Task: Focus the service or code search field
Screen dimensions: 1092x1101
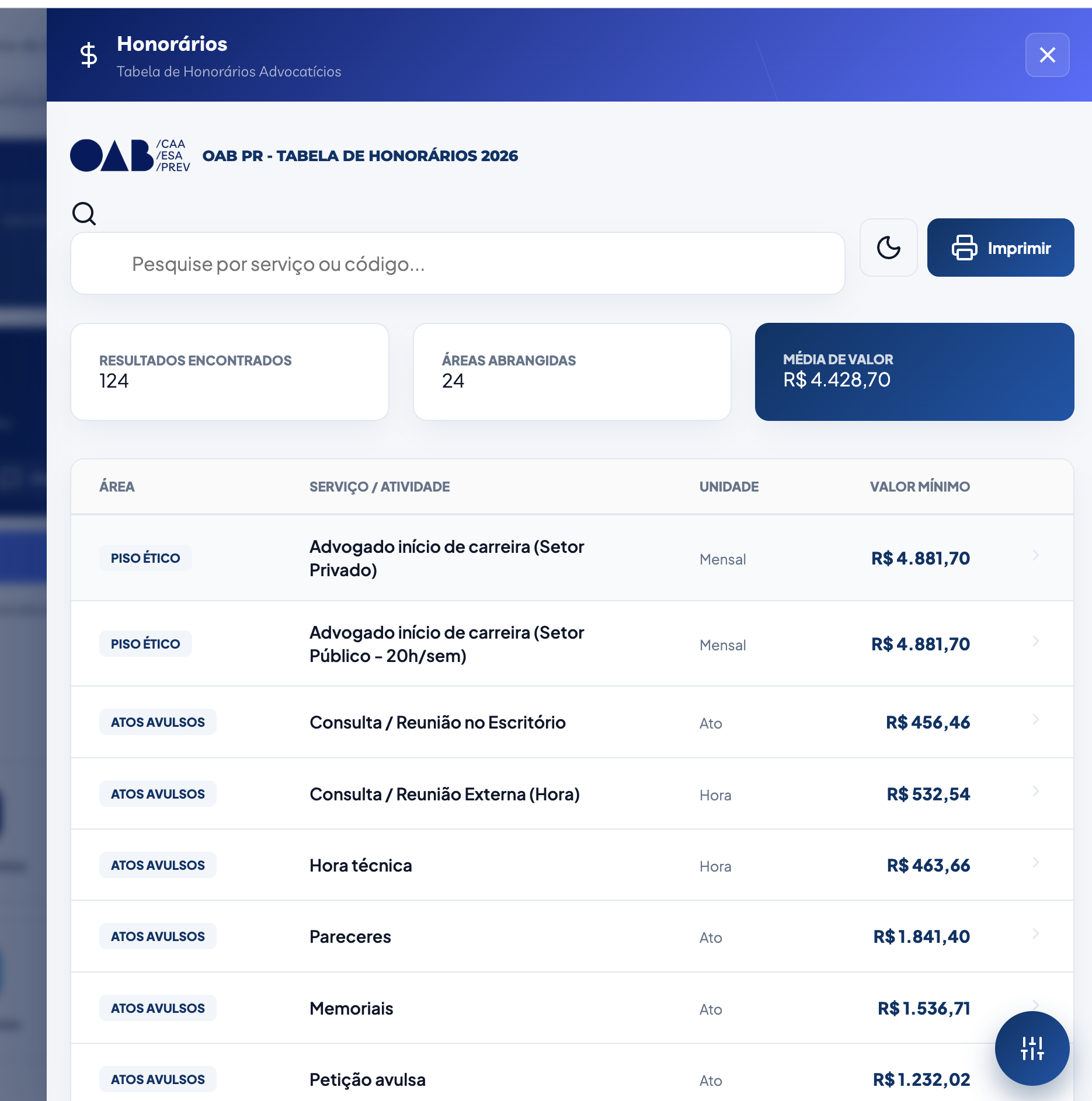Action: click(457, 264)
